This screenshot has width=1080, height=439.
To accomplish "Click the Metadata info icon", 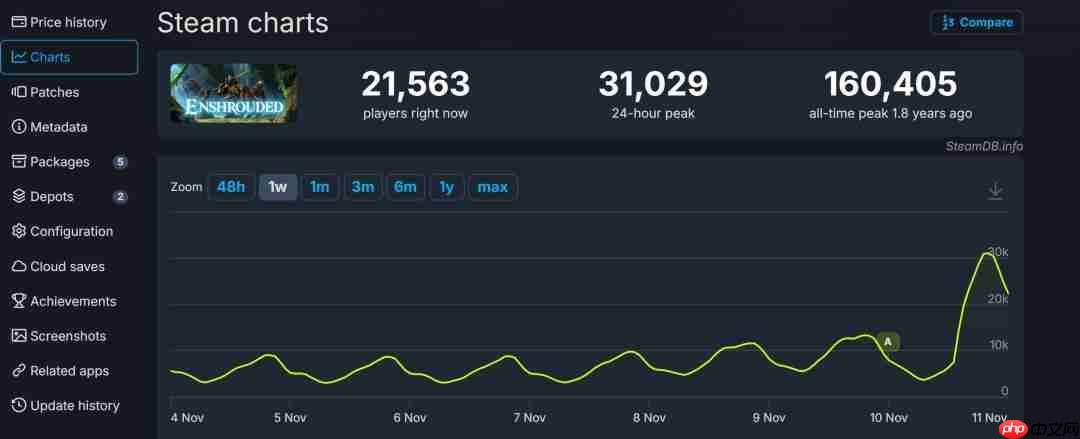I will click(19, 127).
